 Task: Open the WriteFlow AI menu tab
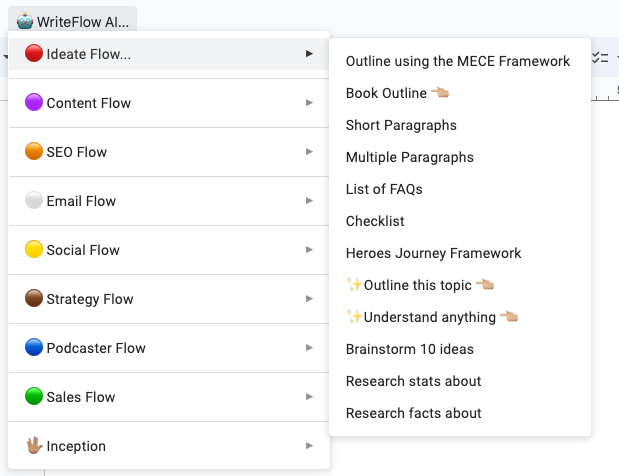73,21
